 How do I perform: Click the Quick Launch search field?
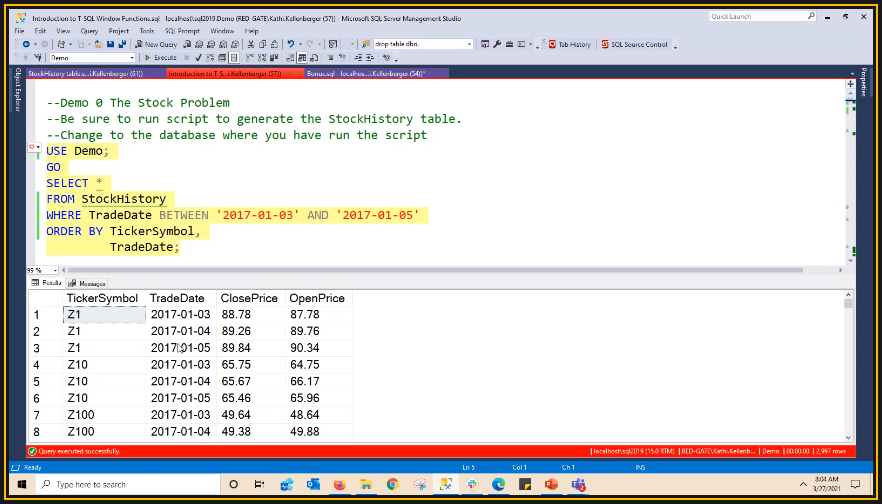click(x=762, y=17)
